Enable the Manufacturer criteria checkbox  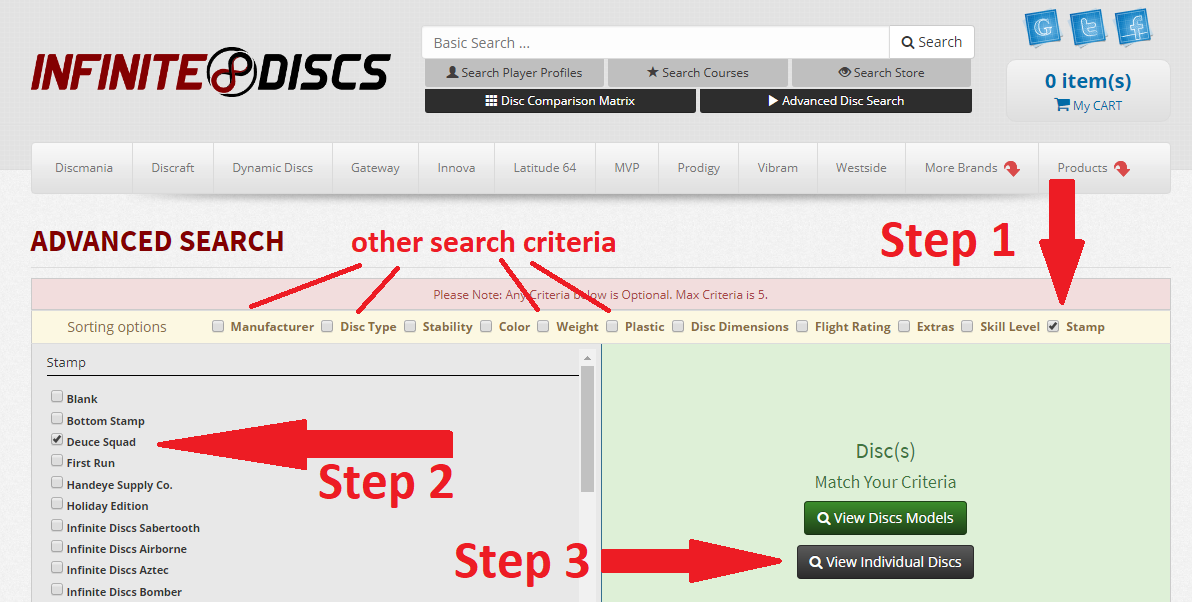tap(218, 326)
